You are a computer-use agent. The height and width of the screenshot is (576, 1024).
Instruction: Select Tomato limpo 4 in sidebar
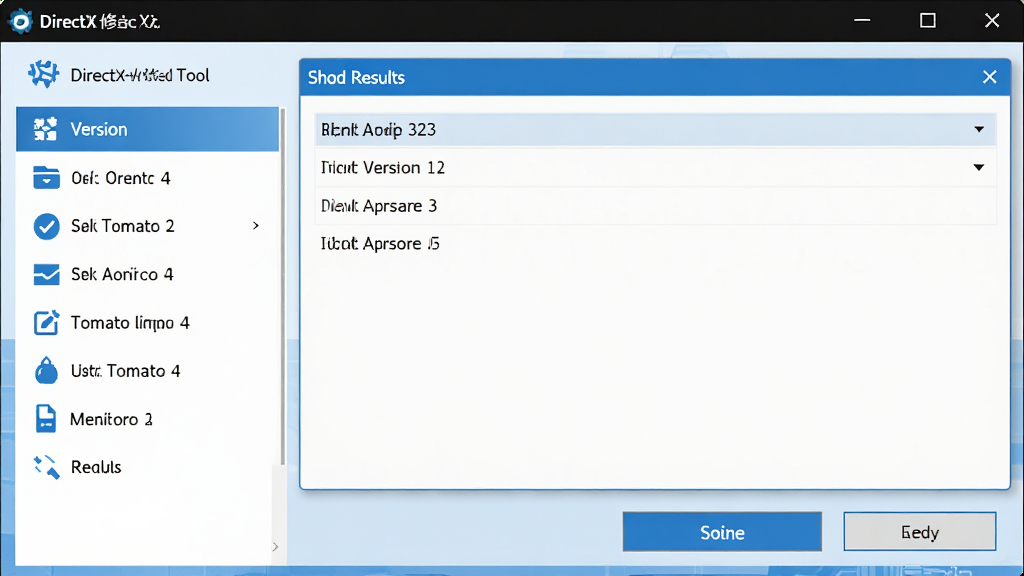[148, 323]
